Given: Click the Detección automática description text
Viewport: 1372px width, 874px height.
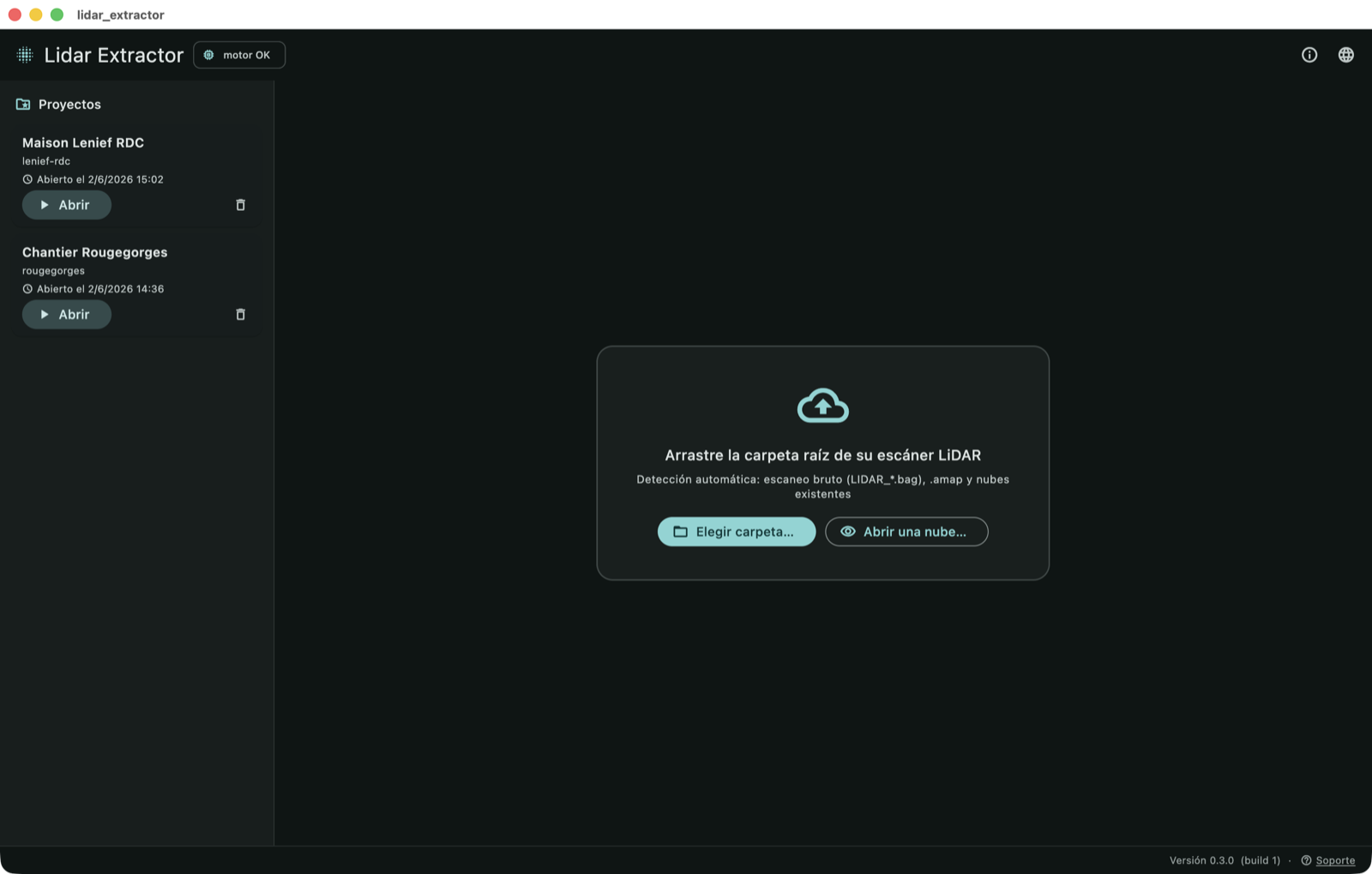Looking at the screenshot, I should point(823,486).
